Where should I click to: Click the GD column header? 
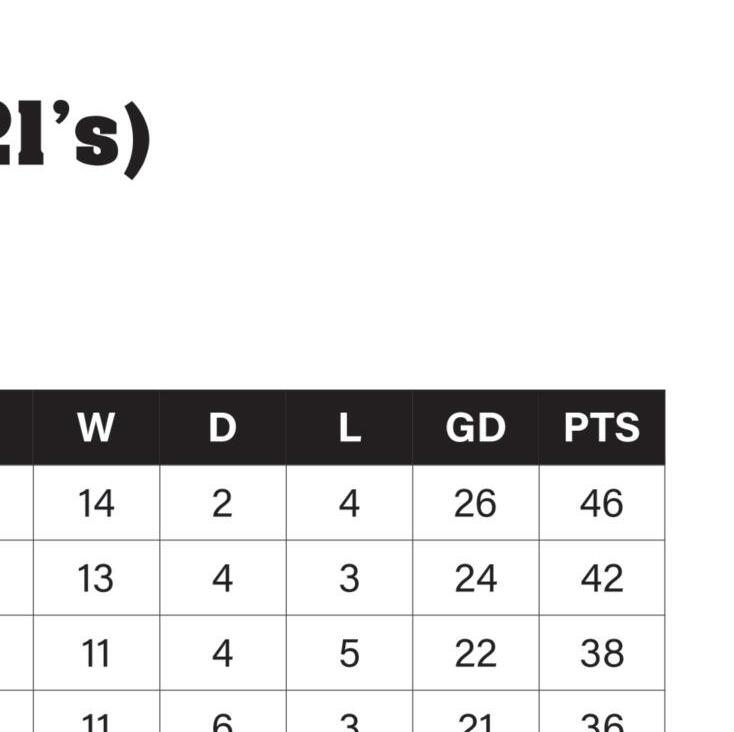pyautogui.click(x=476, y=427)
